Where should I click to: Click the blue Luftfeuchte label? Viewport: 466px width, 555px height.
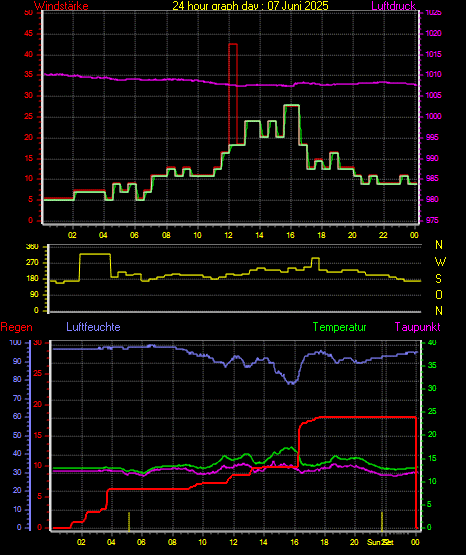tap(93, 327)
